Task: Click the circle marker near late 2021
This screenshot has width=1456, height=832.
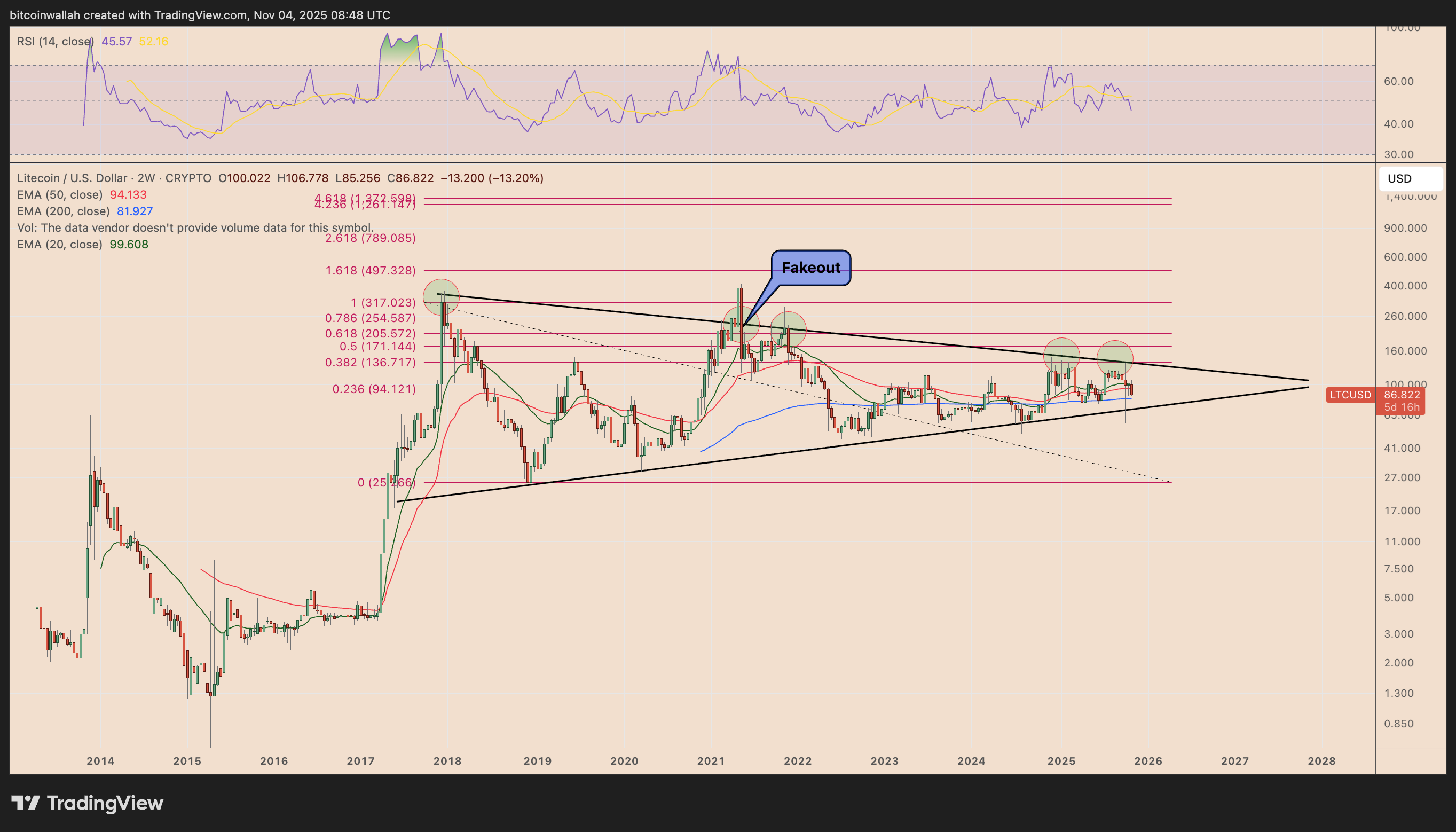Action: pos(788,329)
